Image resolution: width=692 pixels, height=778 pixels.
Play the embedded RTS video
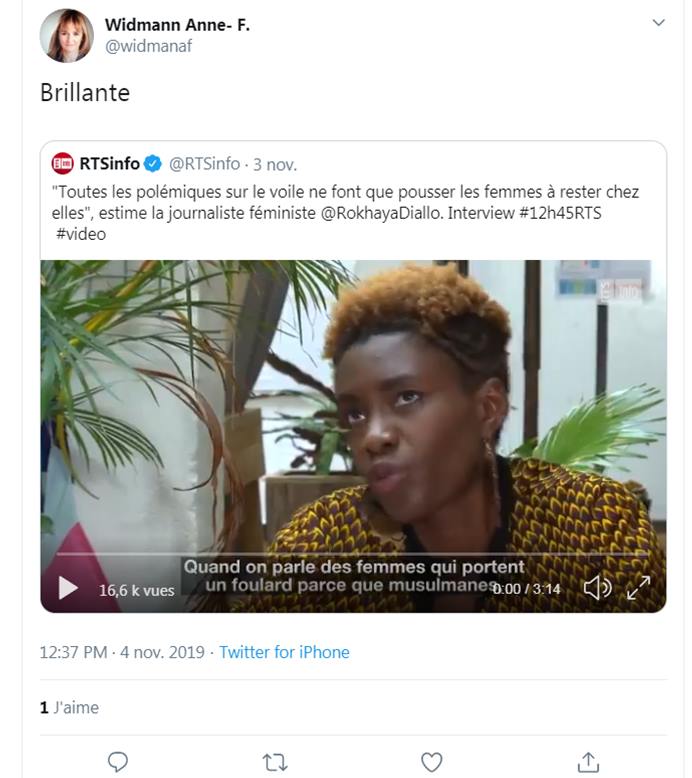tap(67, 588)
